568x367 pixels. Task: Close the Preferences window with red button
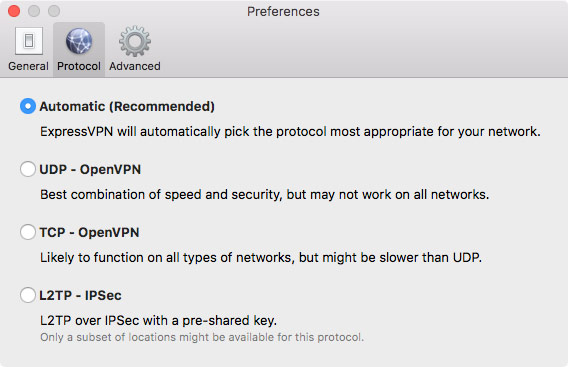tap(14, 11)
